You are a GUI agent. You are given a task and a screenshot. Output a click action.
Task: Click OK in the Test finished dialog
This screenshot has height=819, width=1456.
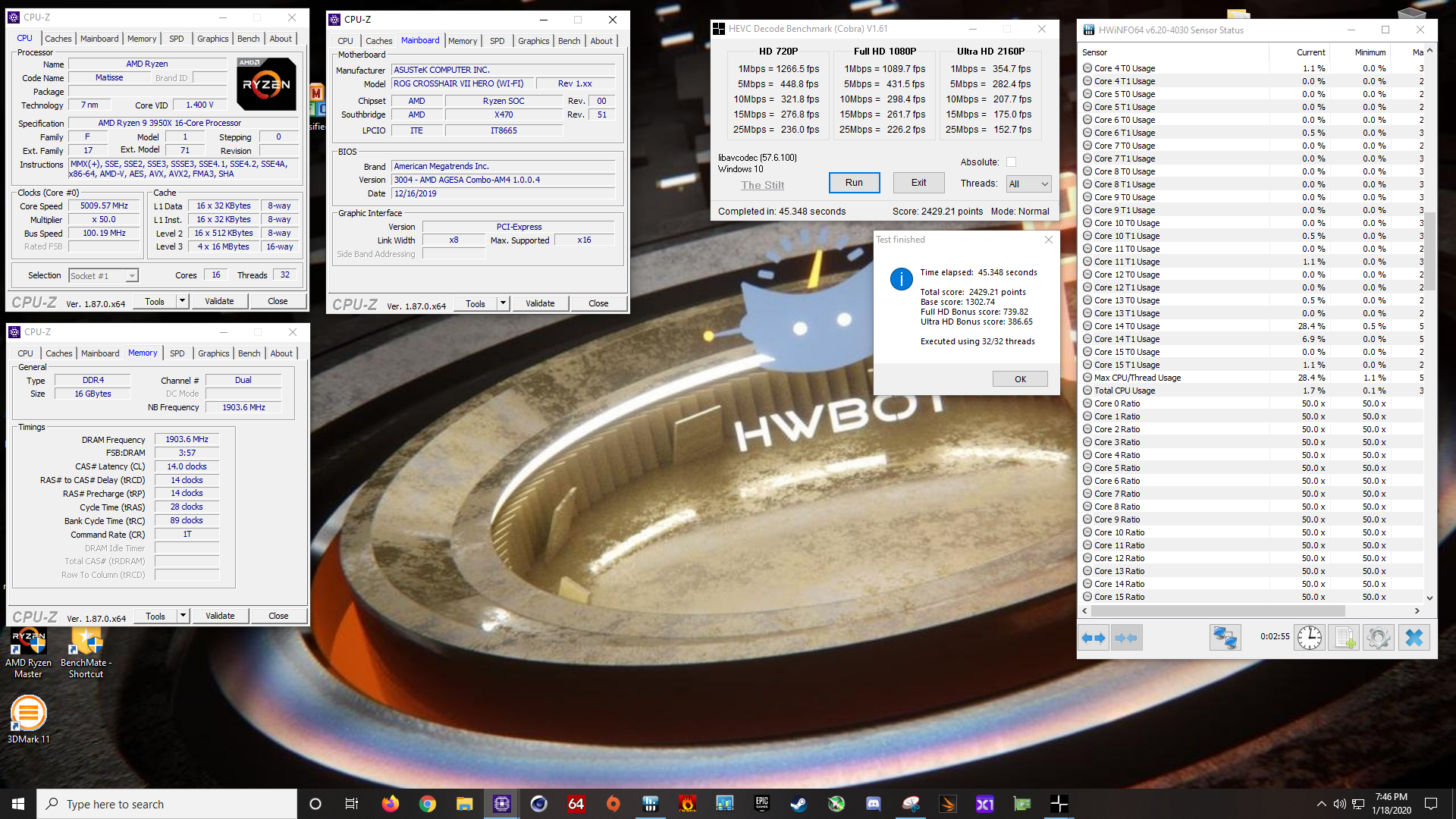[1020, 379]
